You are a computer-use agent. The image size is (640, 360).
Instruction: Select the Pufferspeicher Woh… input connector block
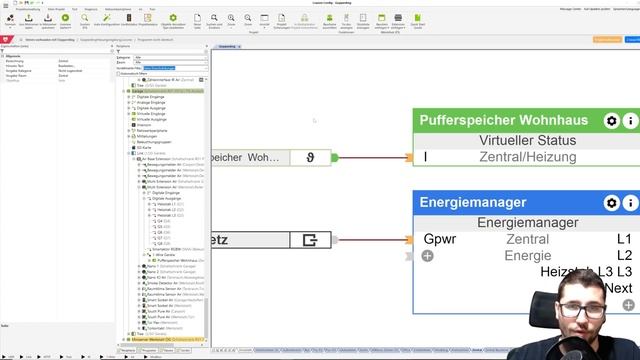(x=271, y=158)
